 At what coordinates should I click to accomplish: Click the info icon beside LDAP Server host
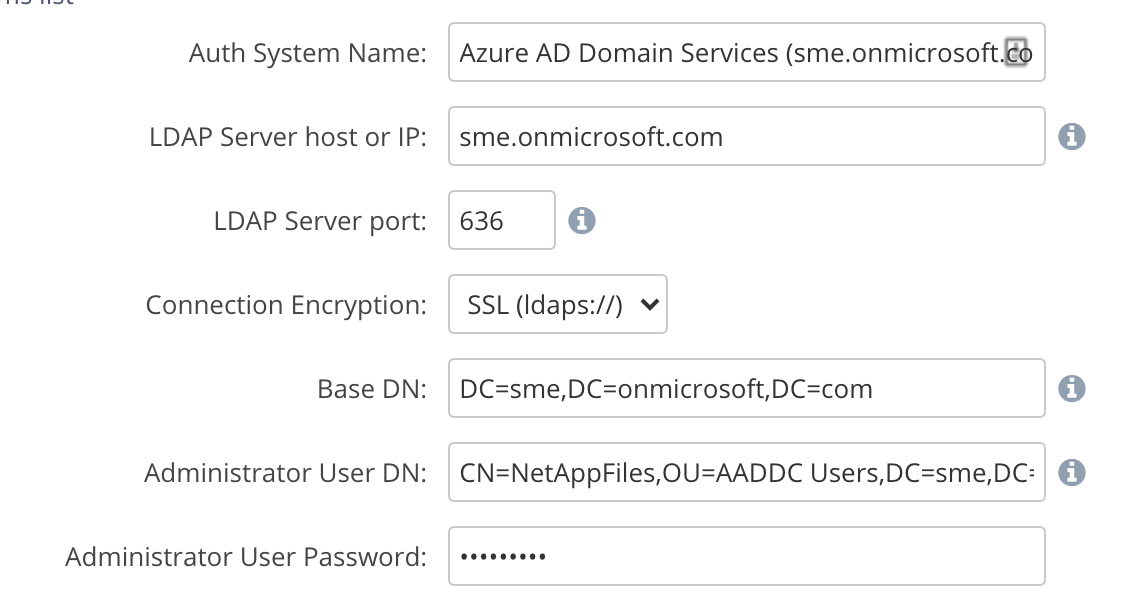coord(1072,136)
